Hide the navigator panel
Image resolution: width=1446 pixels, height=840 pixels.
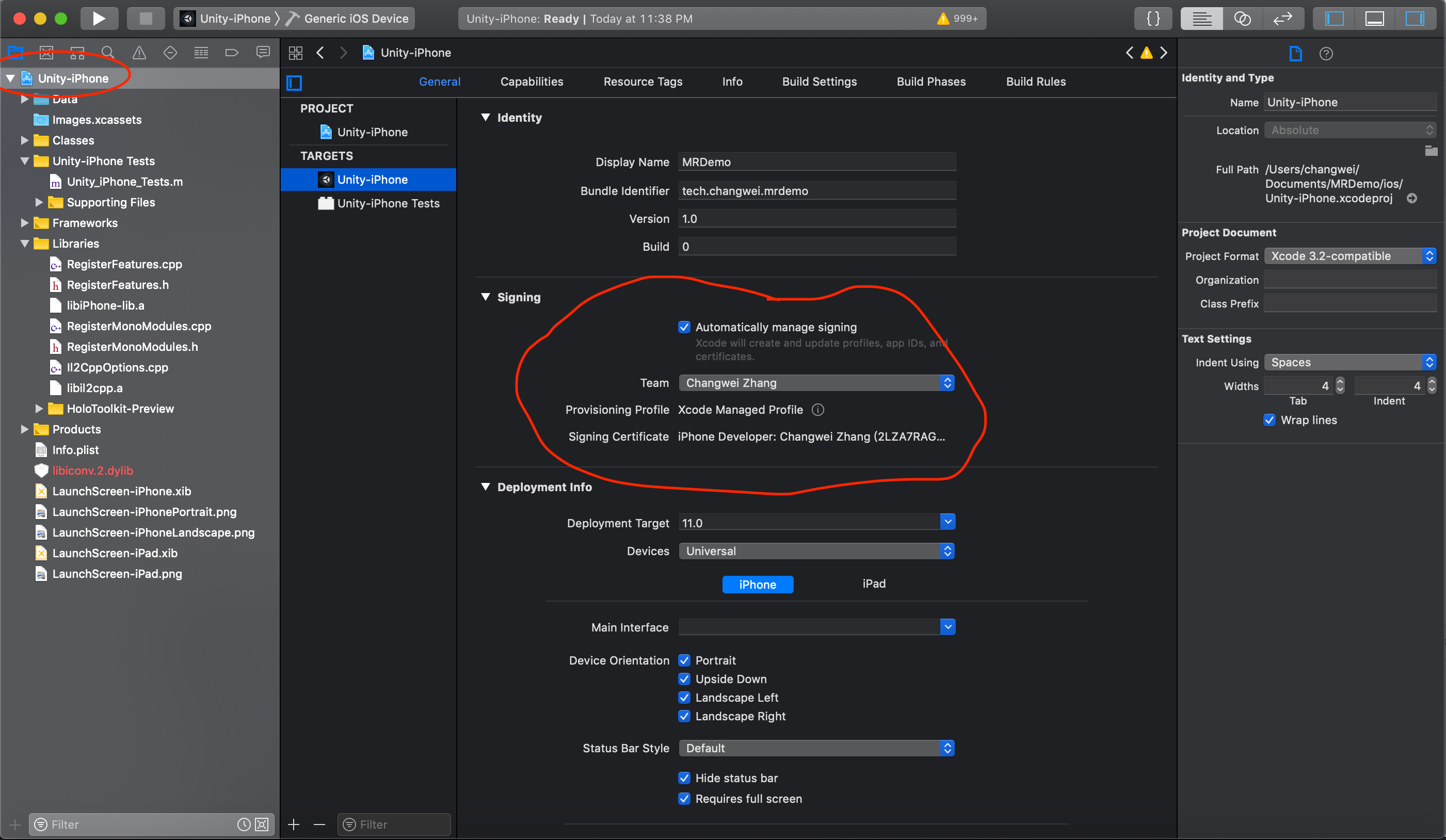[x=1335, y=19]
